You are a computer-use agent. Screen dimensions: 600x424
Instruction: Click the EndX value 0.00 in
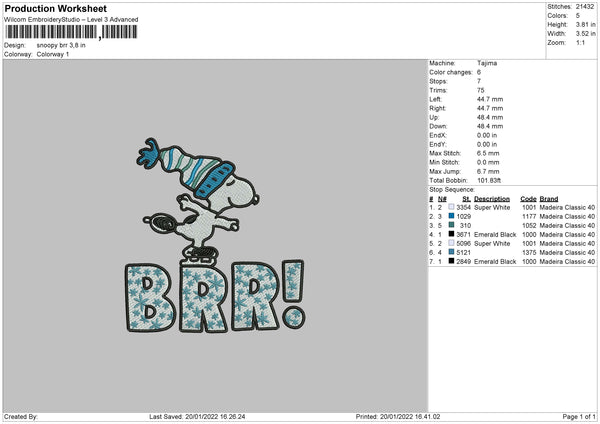tap(487, 135)
